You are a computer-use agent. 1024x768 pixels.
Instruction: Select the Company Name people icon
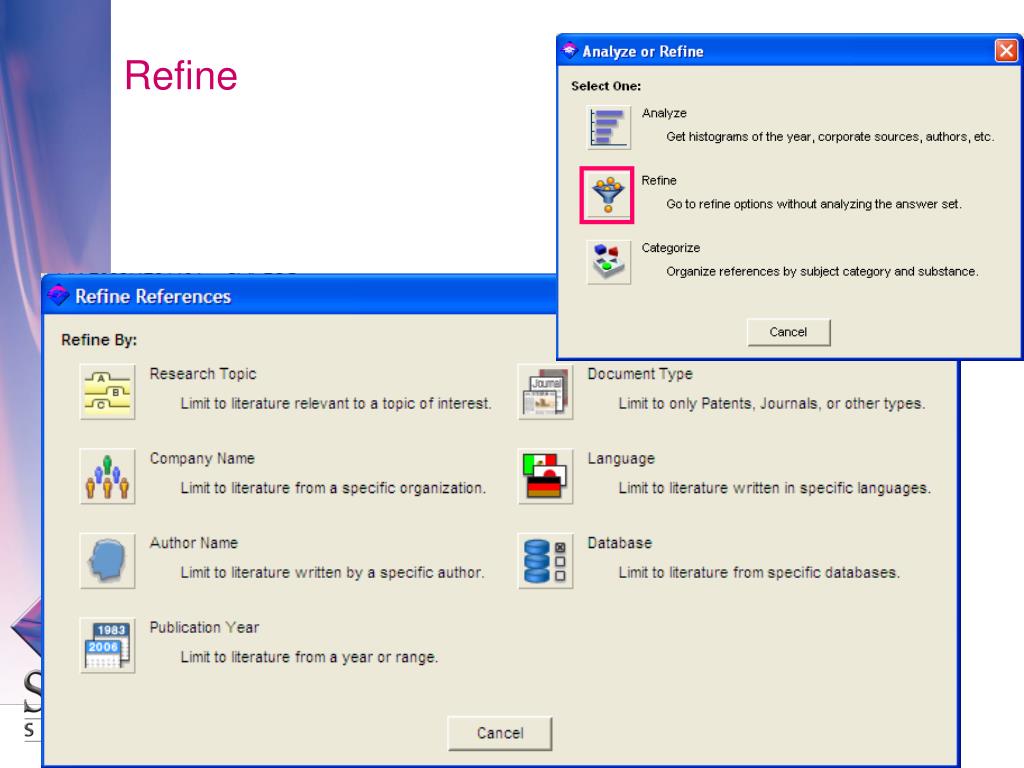pos(107,476)
